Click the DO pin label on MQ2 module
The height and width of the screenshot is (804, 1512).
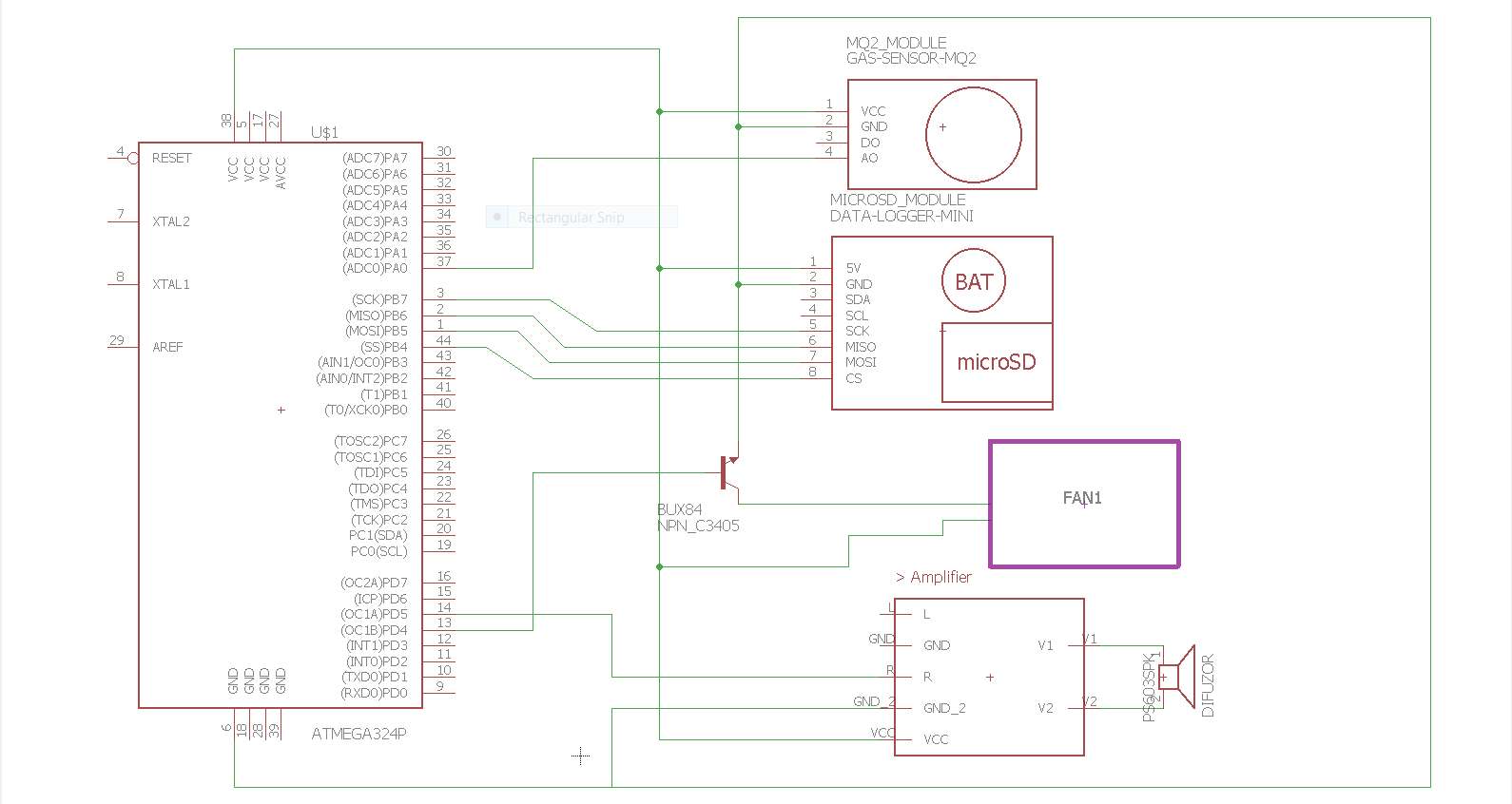(870, 143)
